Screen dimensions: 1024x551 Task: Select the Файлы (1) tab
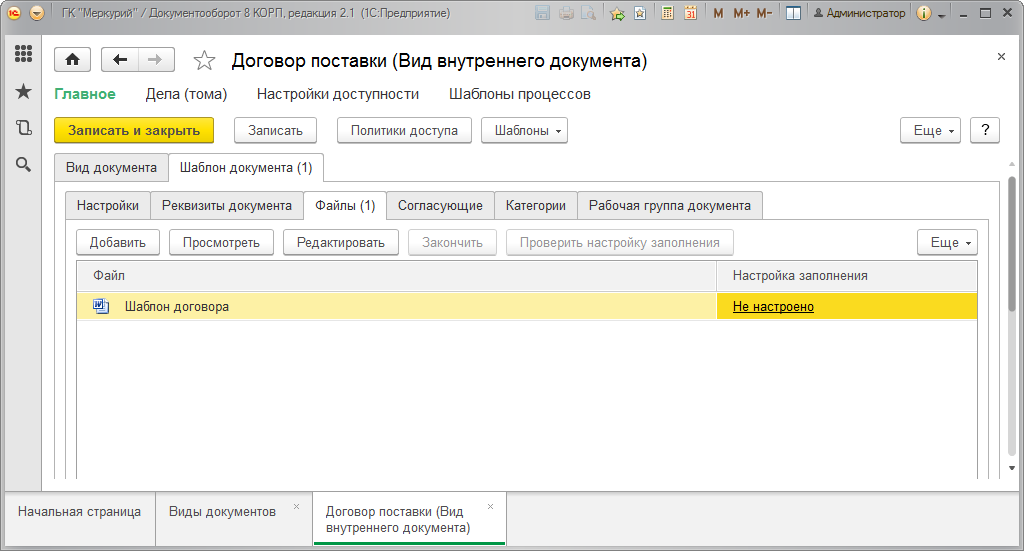click(345, 206)
